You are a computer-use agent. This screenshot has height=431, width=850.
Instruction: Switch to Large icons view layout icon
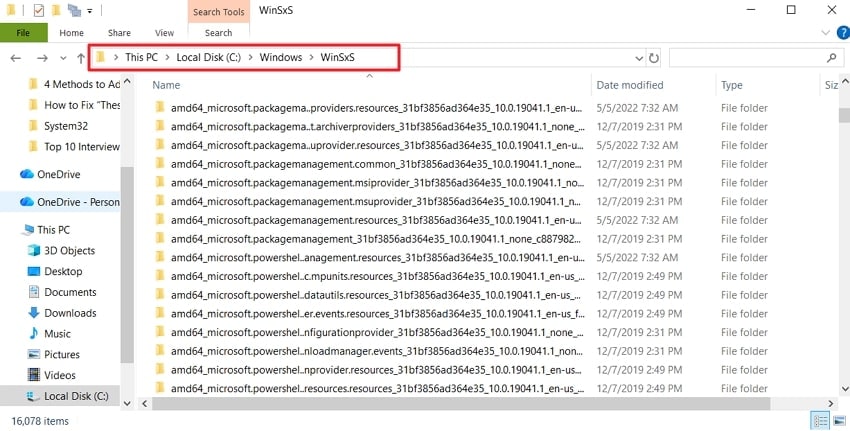pos(840,421)
